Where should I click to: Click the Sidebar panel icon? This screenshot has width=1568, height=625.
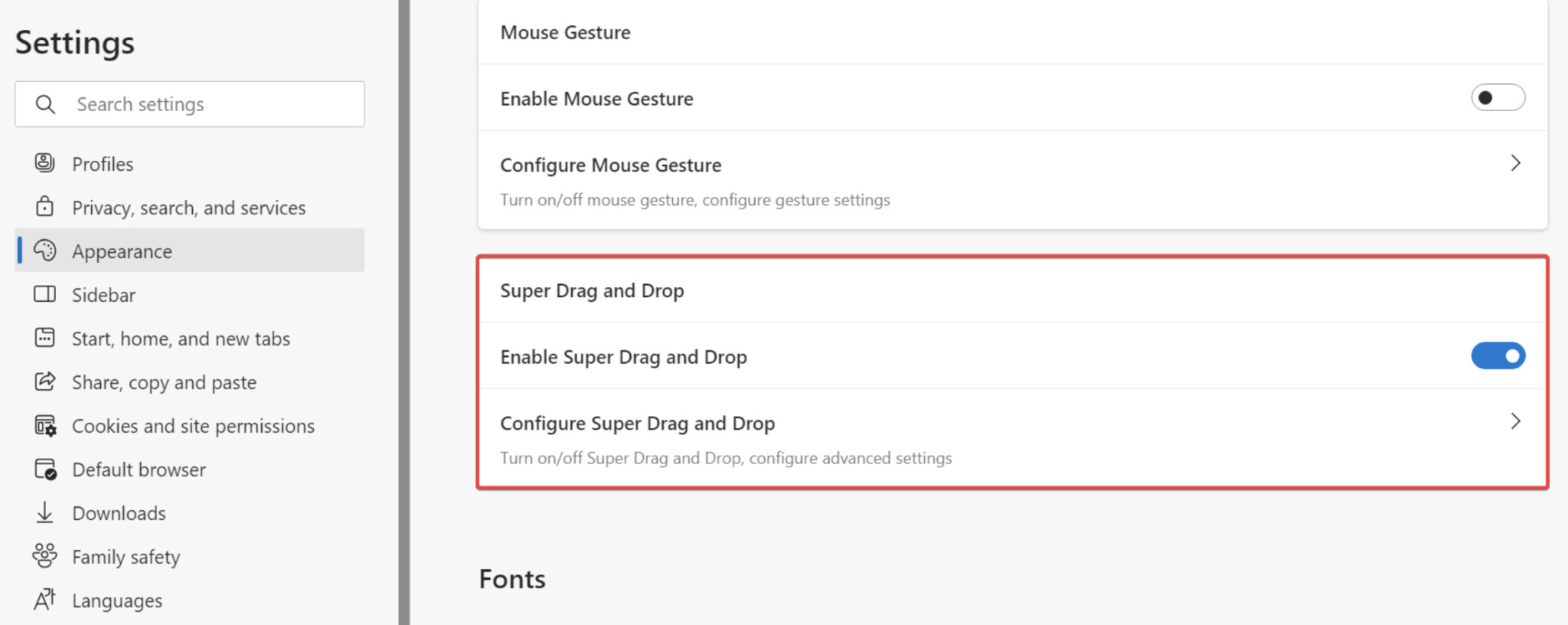coord(44,294)
